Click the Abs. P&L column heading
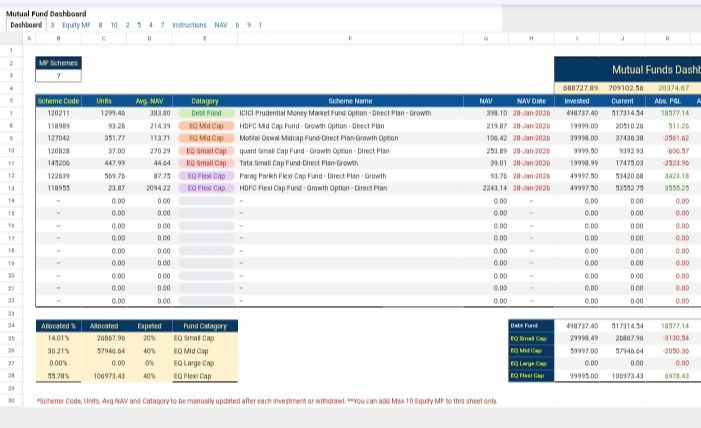The height and width of the screenshot is (428, 701). click(667, 101)
